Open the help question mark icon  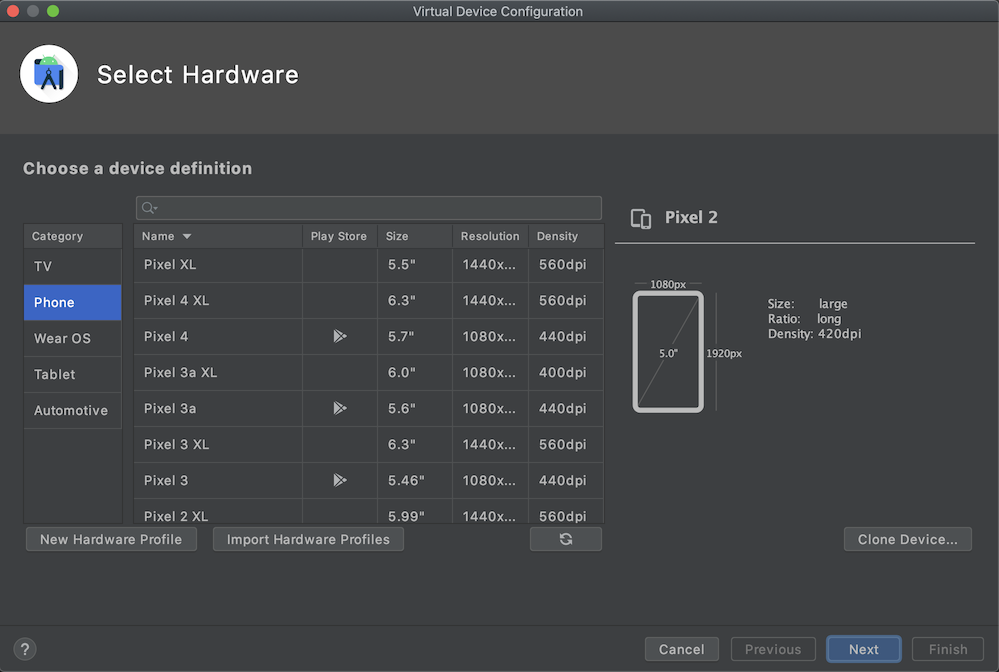coord(24,649)
